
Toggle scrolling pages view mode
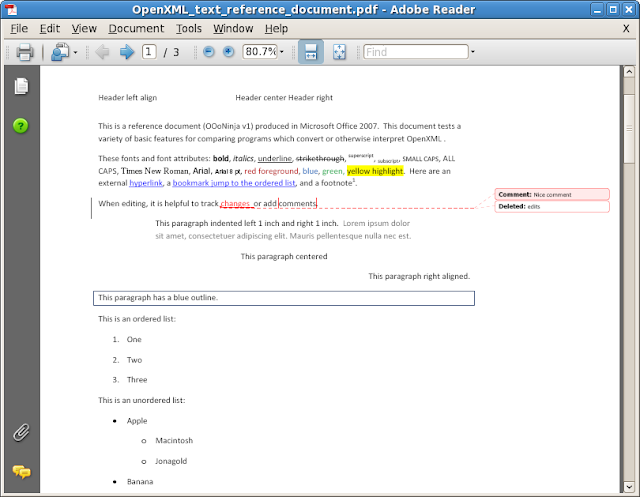coord(311,52)
